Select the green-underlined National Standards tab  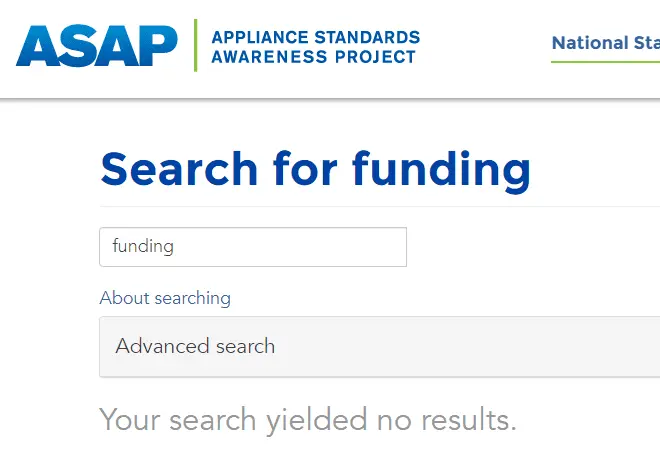pos(605,43)
